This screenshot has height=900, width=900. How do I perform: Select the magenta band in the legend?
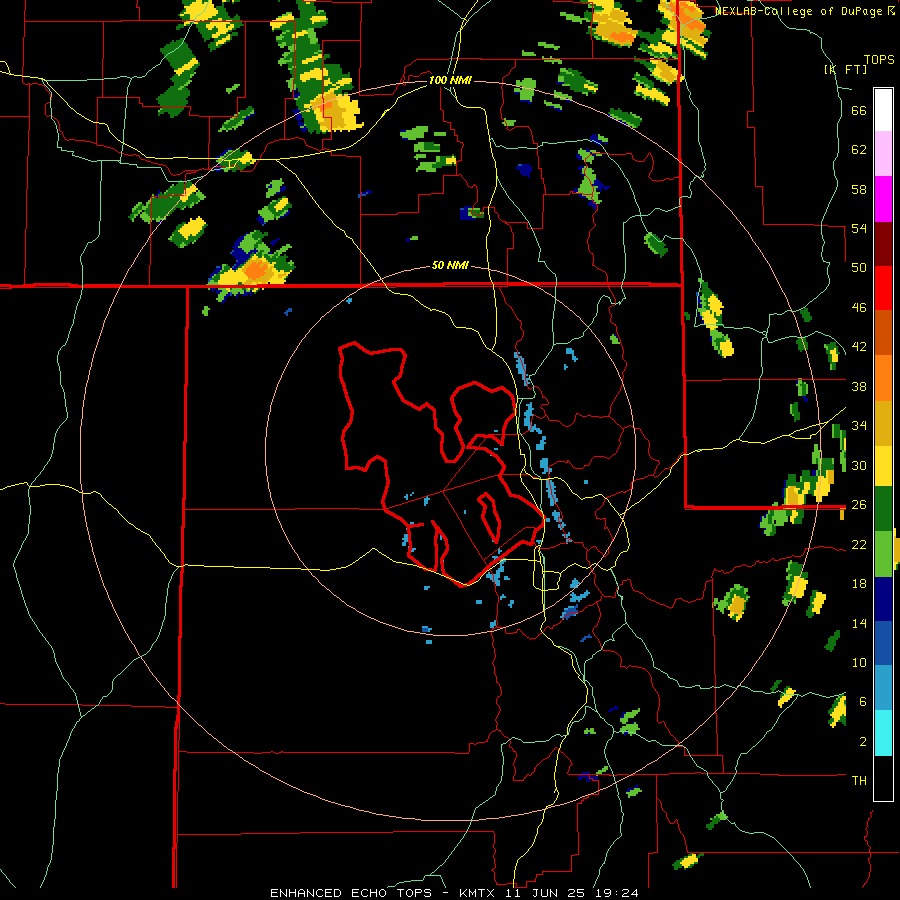(x=883, y=199)
